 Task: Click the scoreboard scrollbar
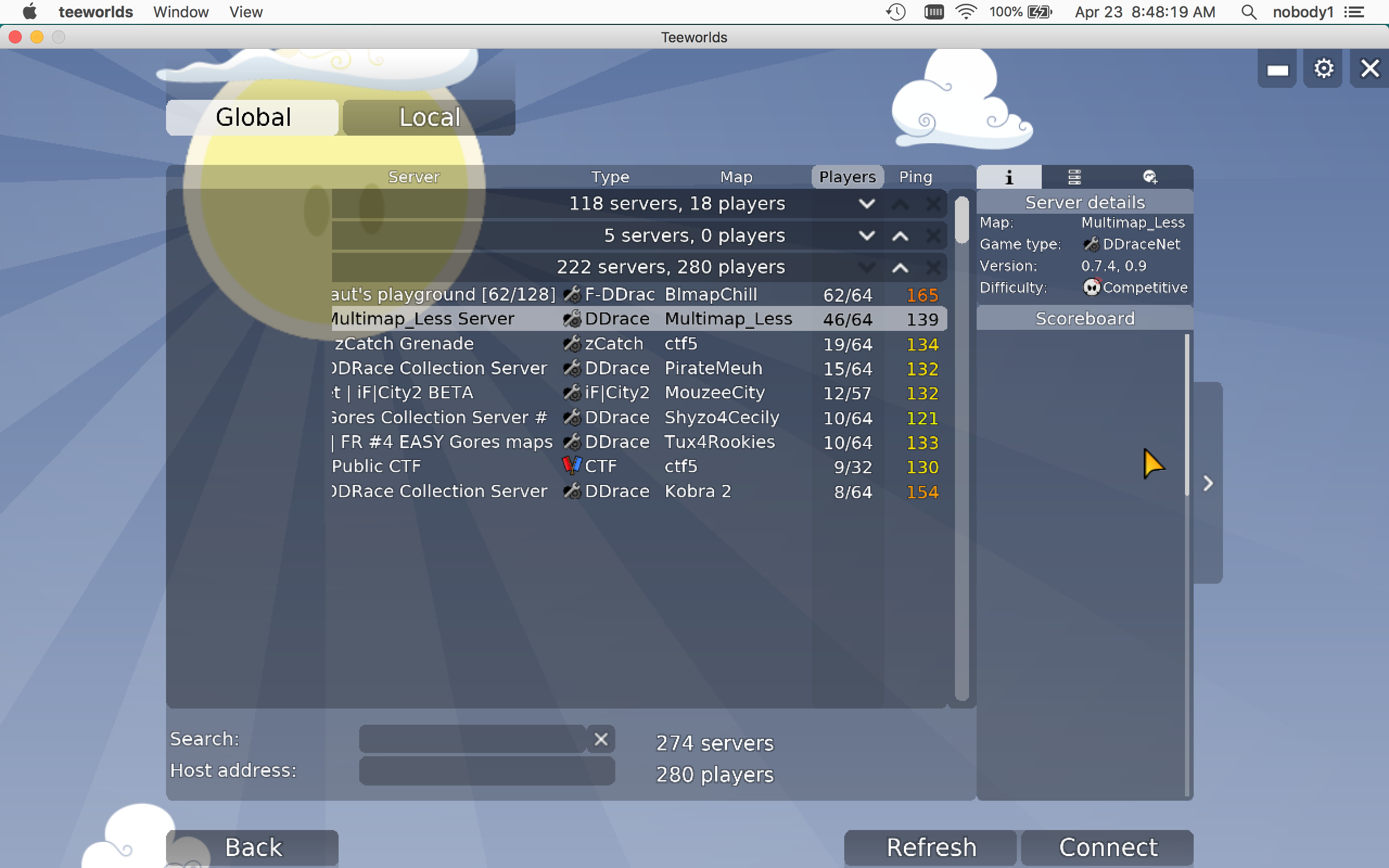tap(1187, 414)
